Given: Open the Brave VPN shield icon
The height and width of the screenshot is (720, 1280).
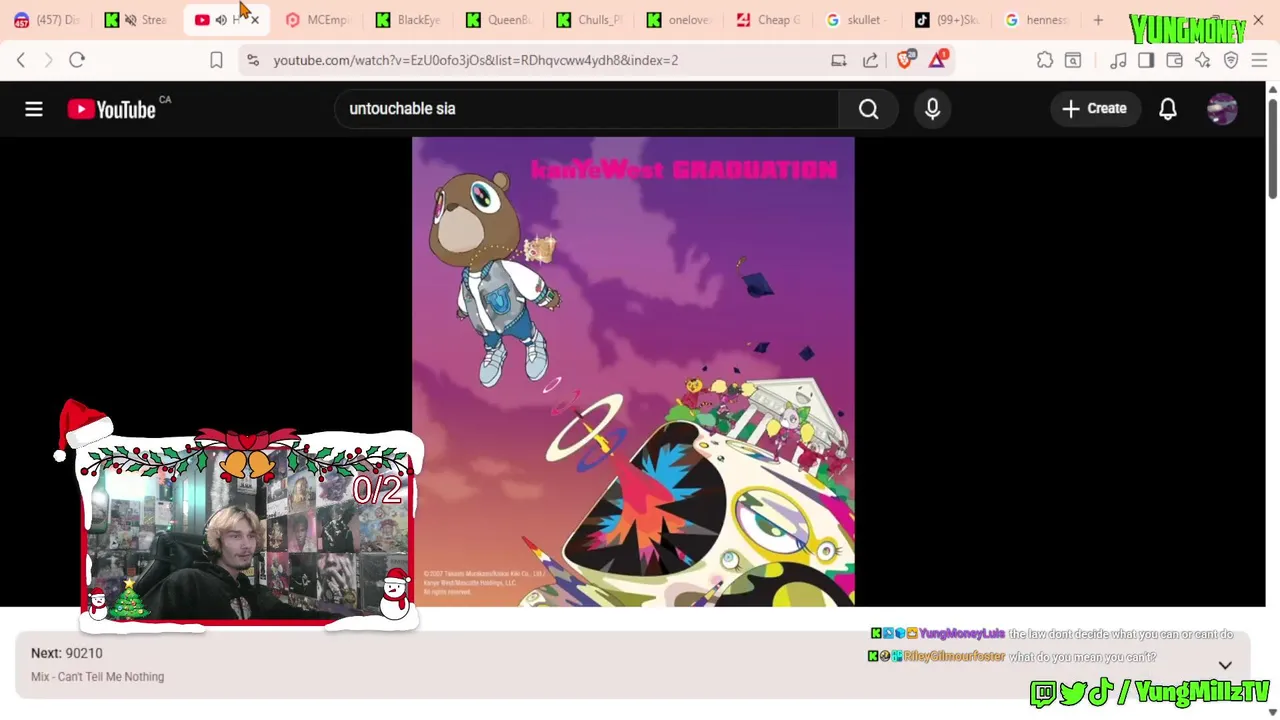Looking at the screenshot, I should 1231,60.
